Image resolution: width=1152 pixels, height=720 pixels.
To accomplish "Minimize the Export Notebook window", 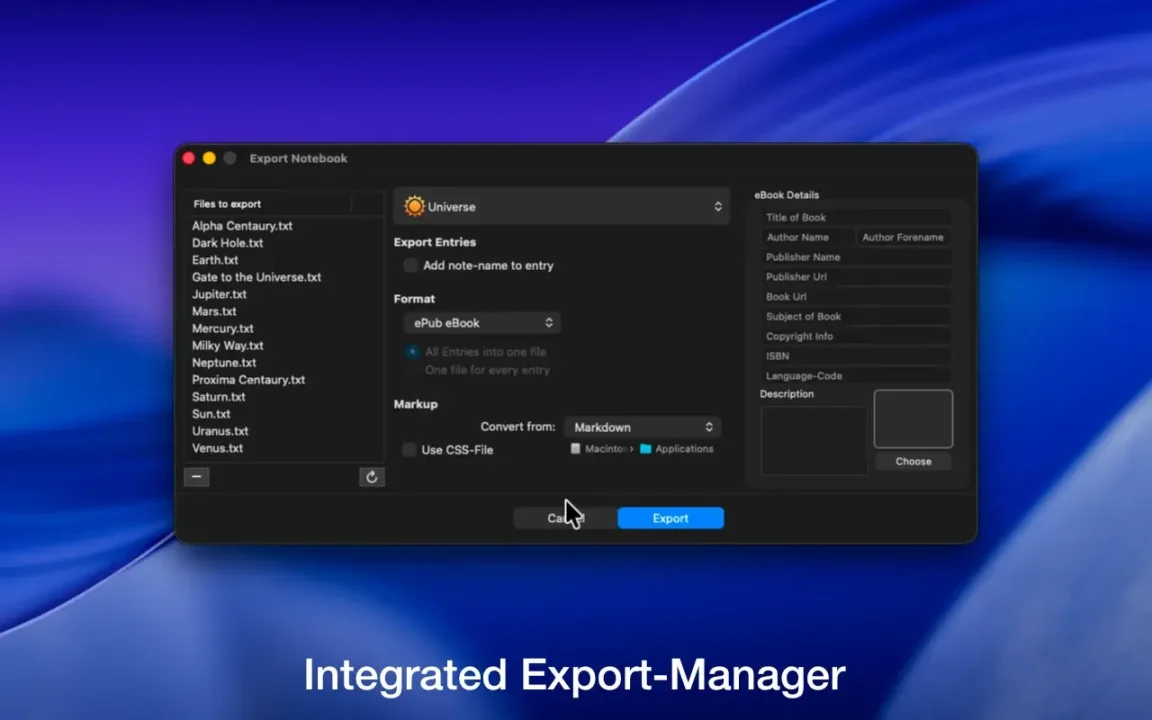I will click(209, 158).
